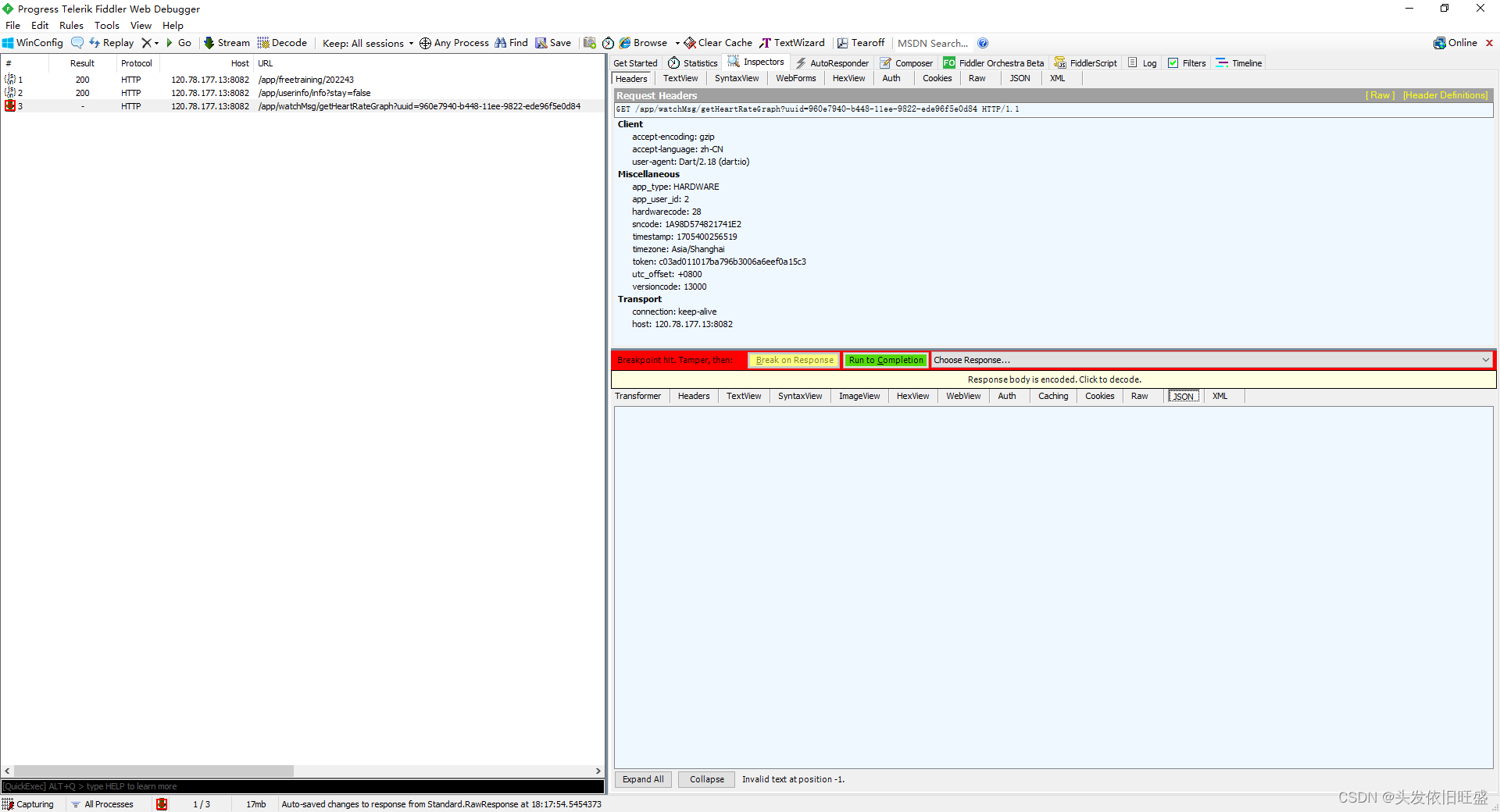Select session 3 breakpoint row icon
1500x812 pixels.
click(10, 105)
